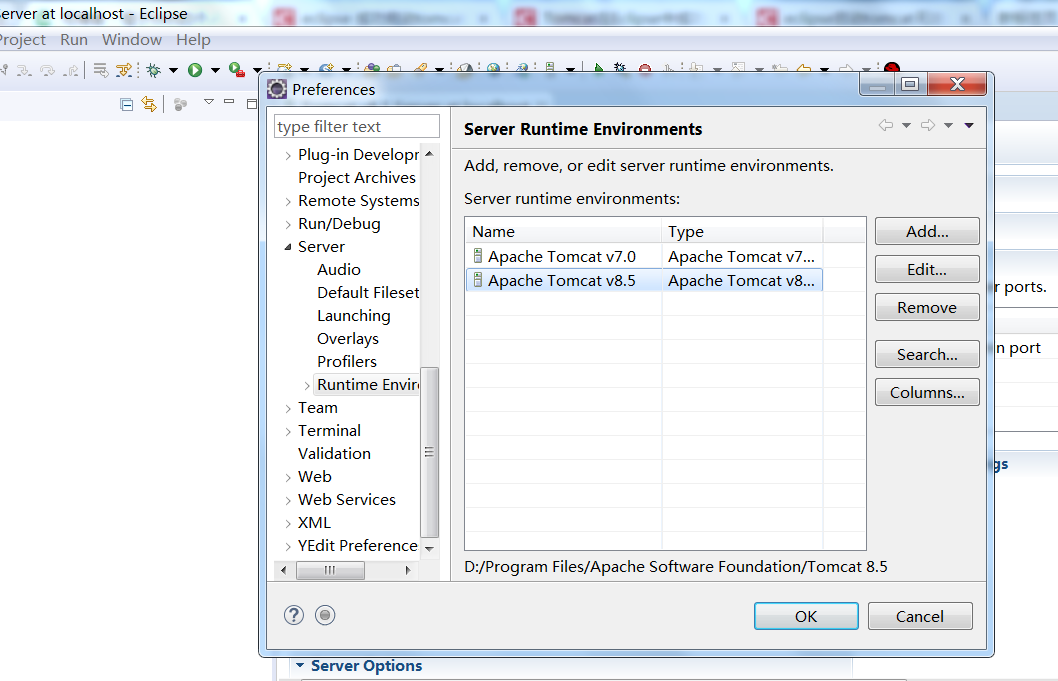1058x681 pixels.
Task: Select the Audio item under Server
Action: (x=339, y=269)
